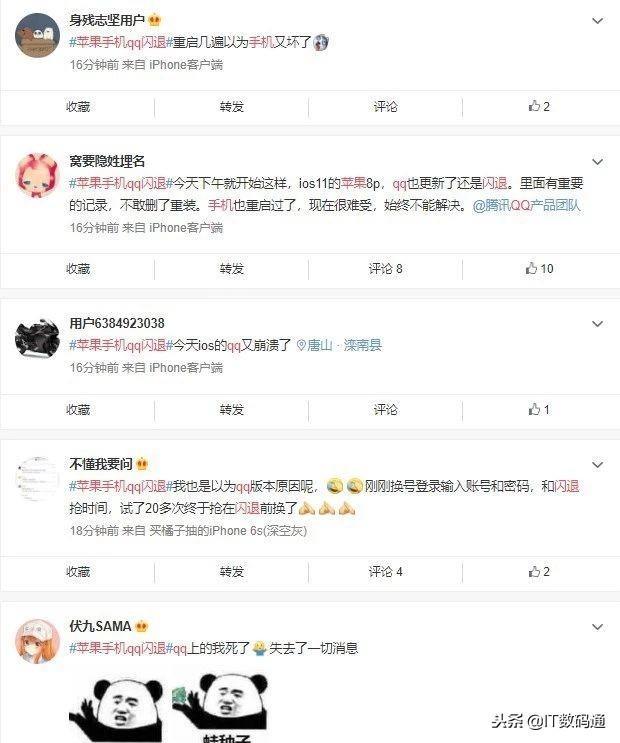The height and width of the screenshot is (743, 620).
Task: Like 不懂我要问's post
Action: [539, 571]
